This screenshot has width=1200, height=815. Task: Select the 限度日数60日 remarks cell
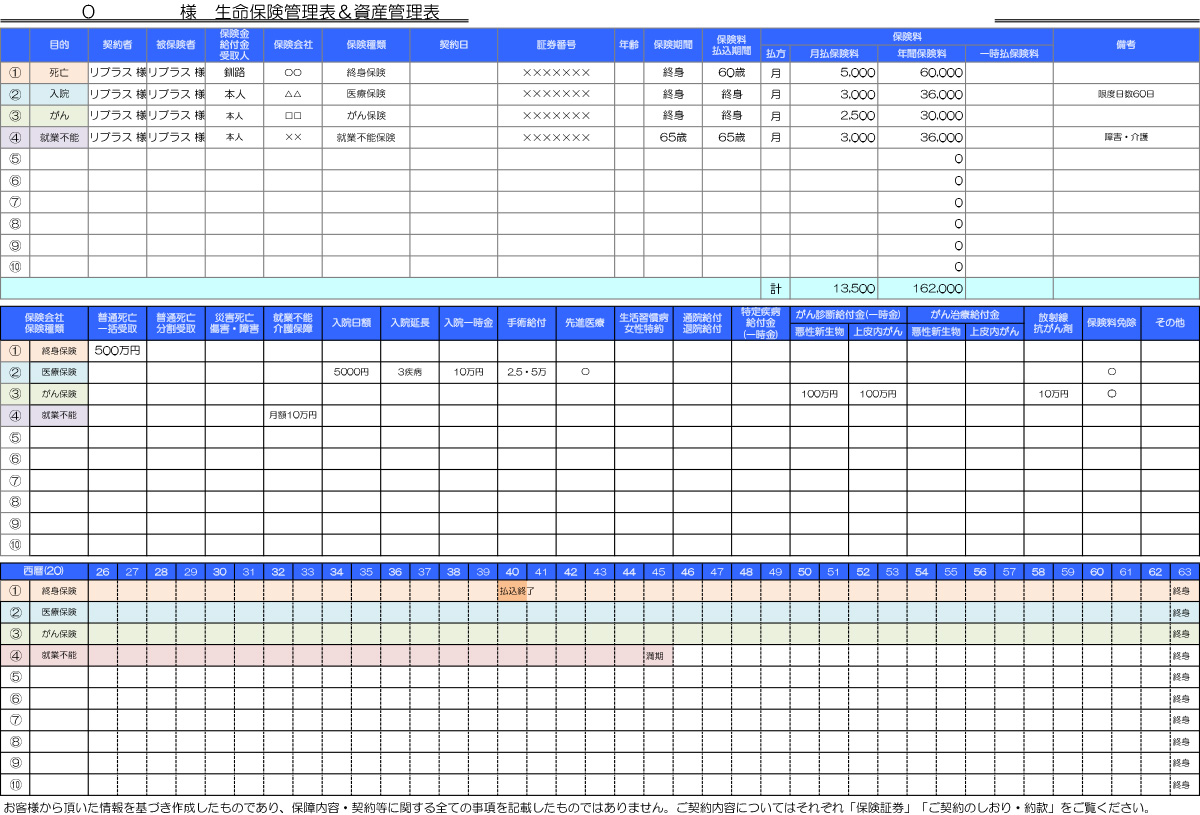click(1125, 94)
